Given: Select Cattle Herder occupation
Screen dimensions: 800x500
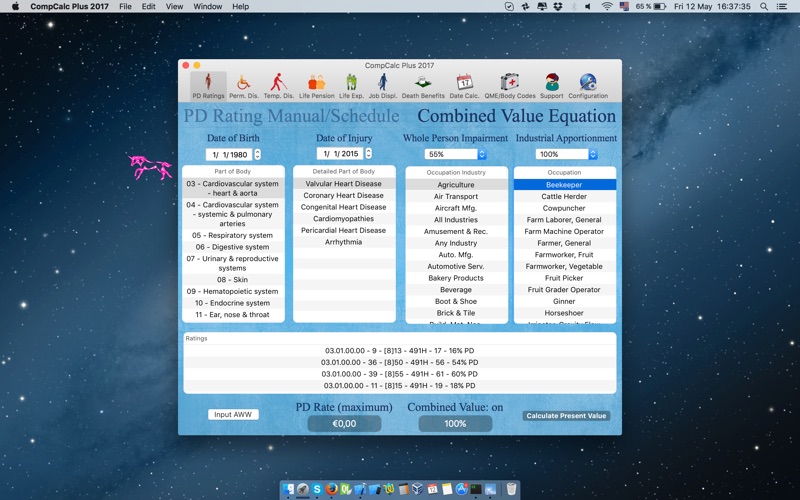Looking at the screenshot, I should pyautogui.click(x=564, y=196).
